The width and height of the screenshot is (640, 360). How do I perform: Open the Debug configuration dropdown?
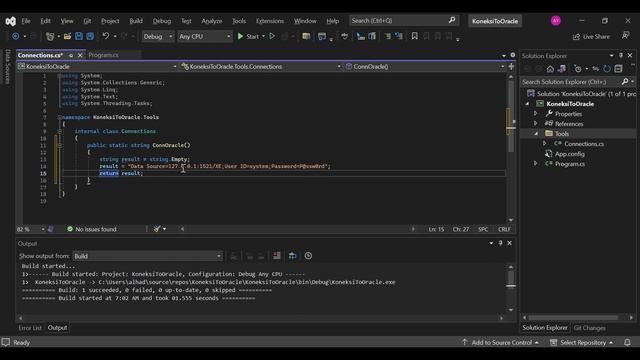pyautogui.click(x=158, y=36)
